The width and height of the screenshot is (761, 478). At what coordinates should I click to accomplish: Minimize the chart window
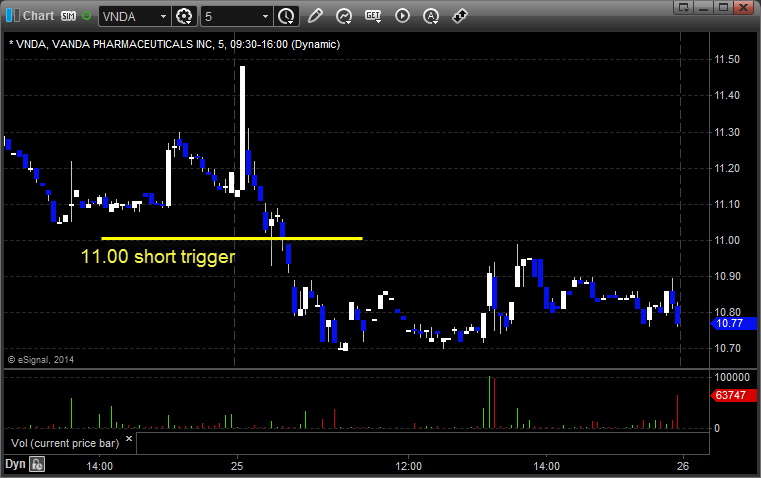point(703,7)
